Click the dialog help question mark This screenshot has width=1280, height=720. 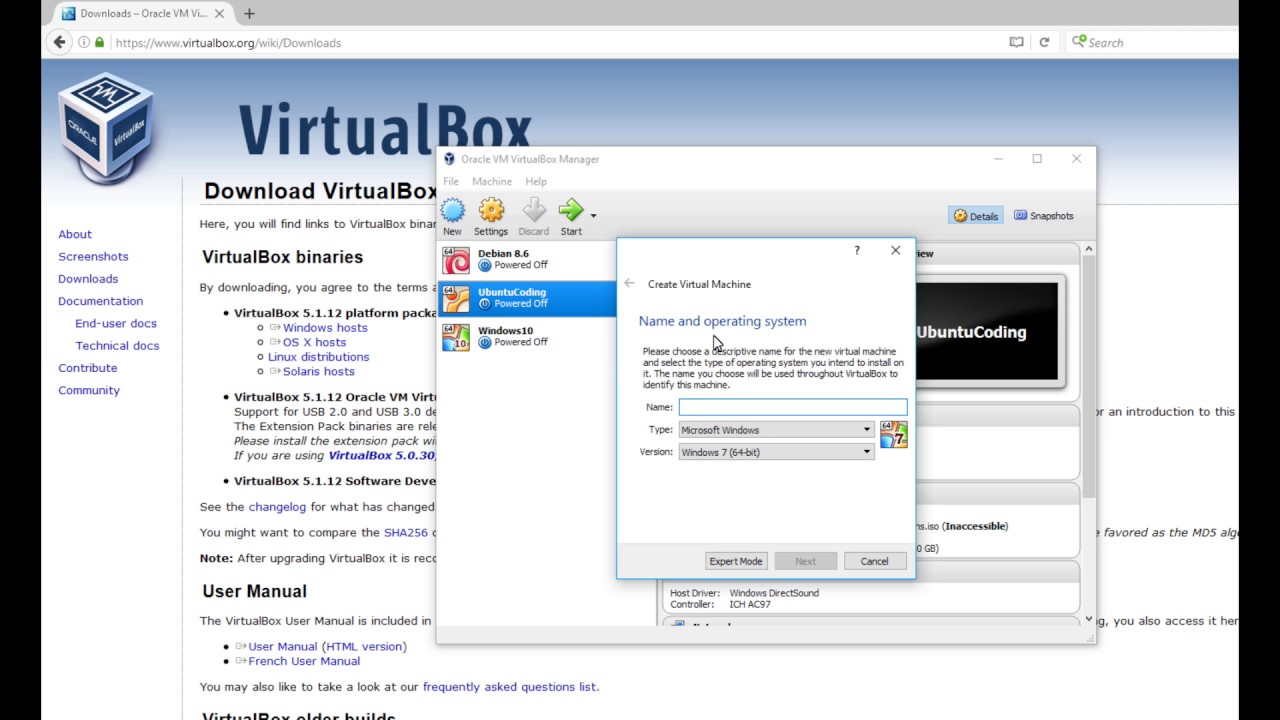pos(857,250)
